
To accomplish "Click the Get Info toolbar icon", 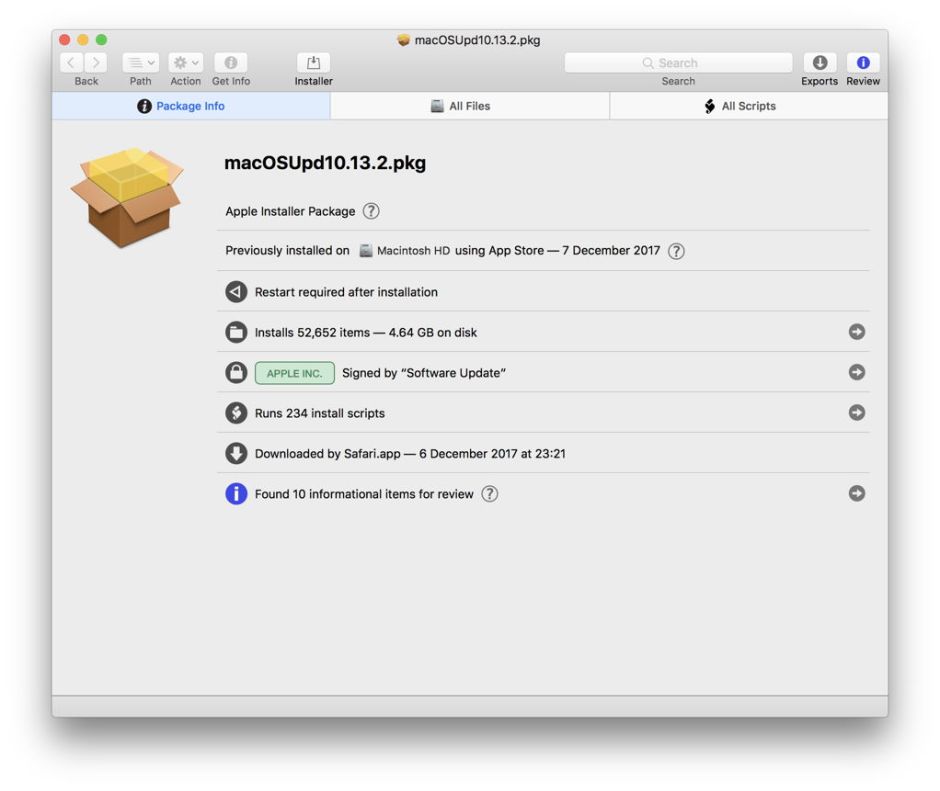I will pos(231,63).
